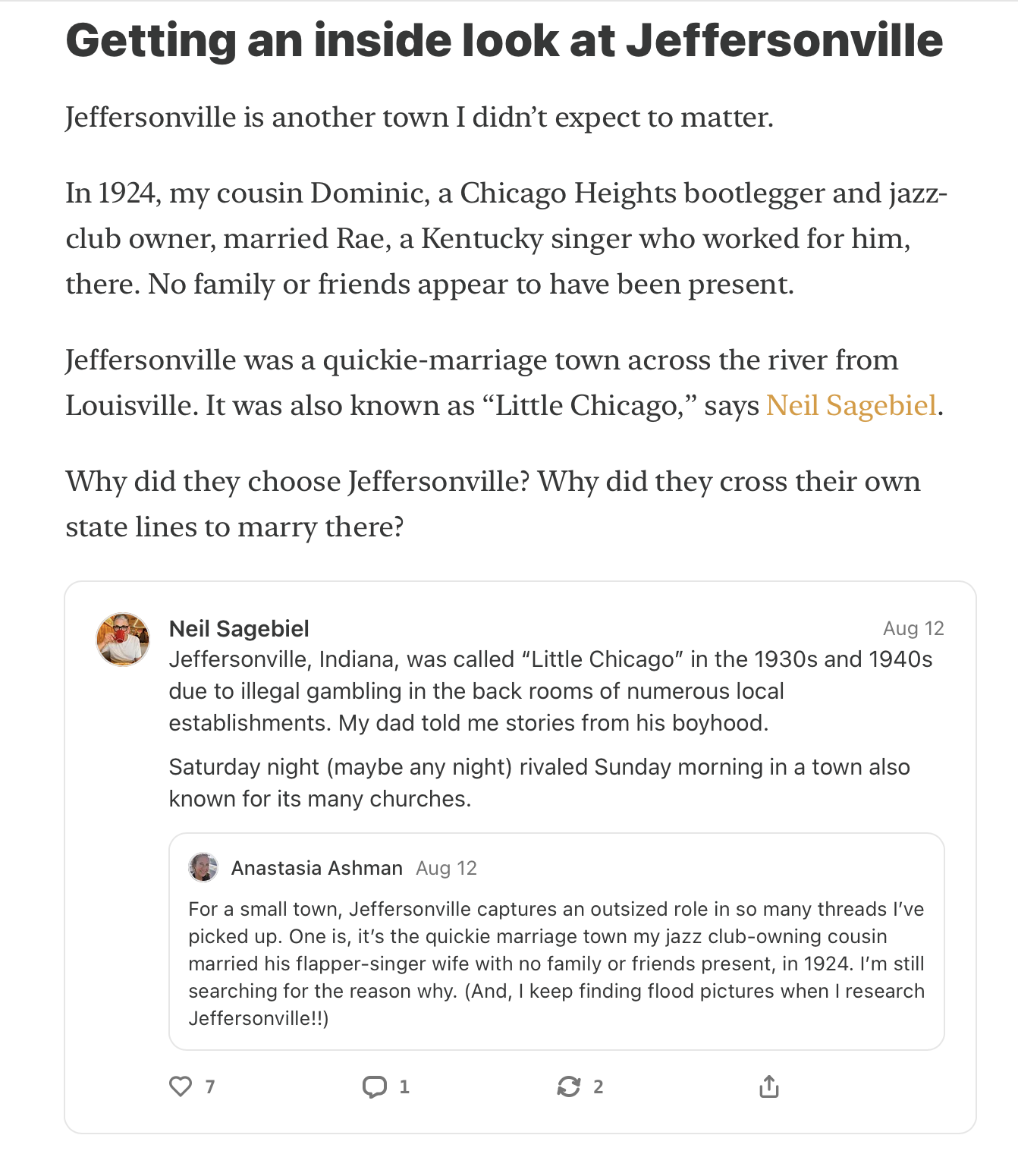1018x1176 pixels.
Task: Click the comment count of 1
Action: pos(404,1087)
